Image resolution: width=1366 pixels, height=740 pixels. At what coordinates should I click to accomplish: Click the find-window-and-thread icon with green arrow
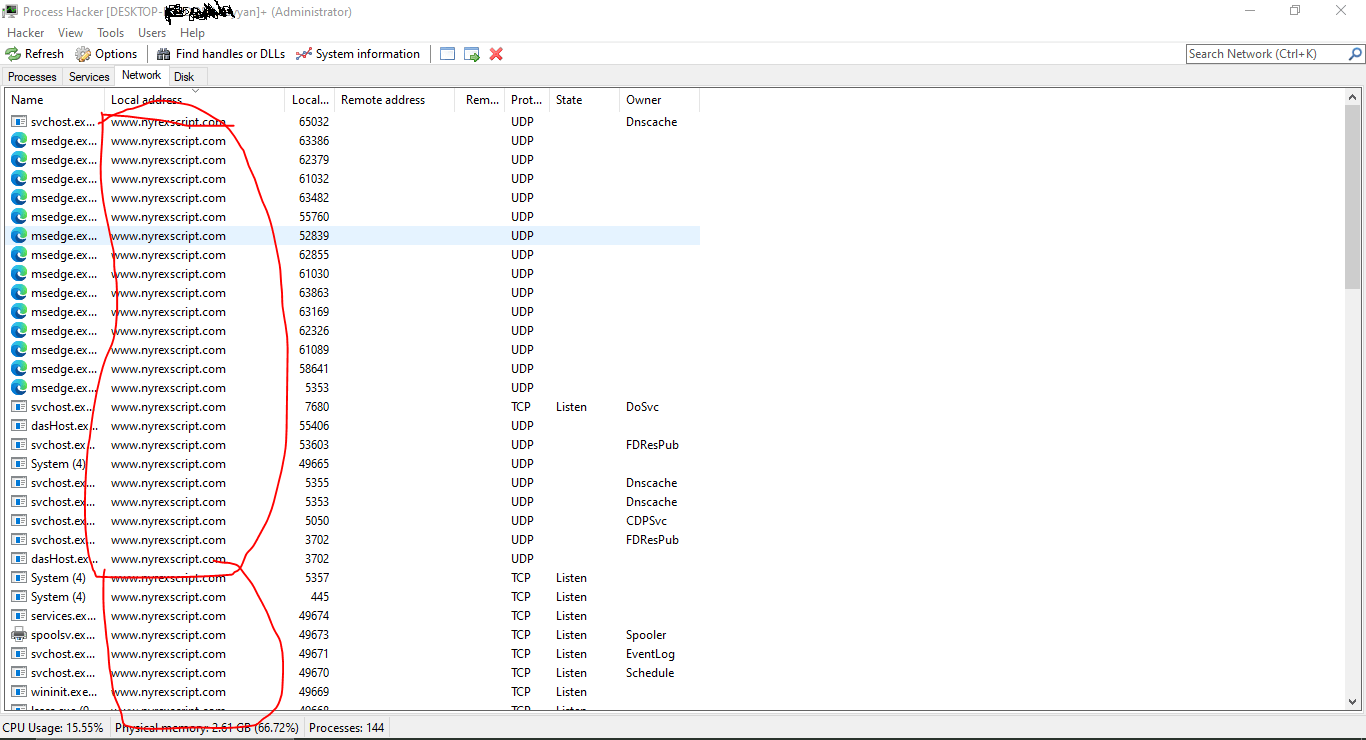[x=472, y=54]
